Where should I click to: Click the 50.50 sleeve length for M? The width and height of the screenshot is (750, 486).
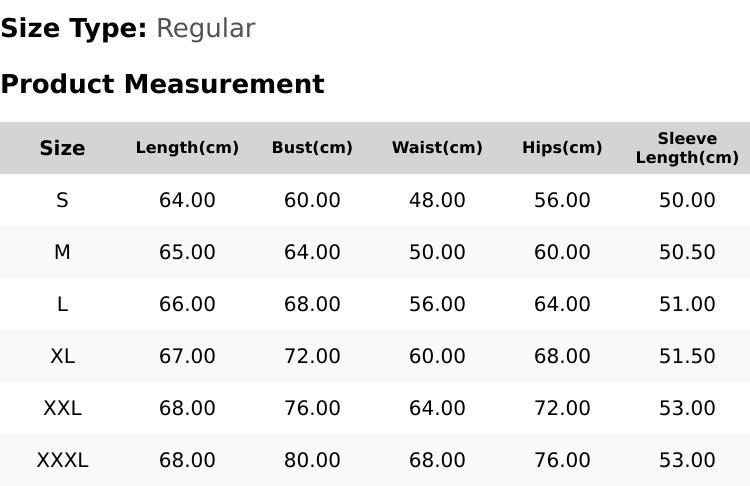tap(687, 252)
